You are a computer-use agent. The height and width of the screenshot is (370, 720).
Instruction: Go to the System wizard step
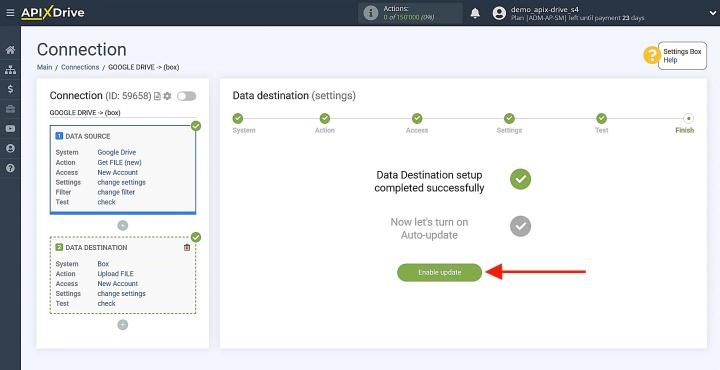238,119
